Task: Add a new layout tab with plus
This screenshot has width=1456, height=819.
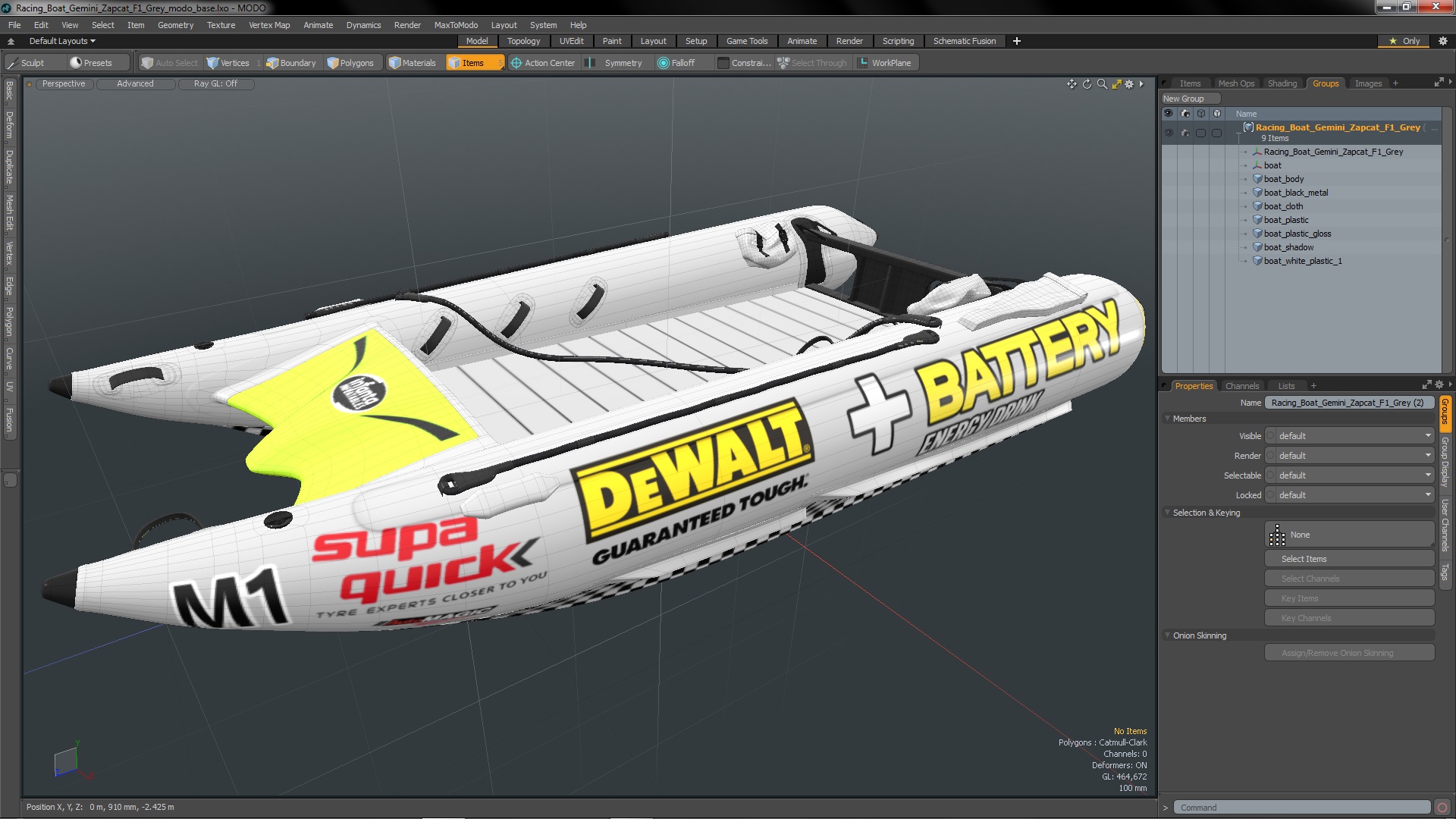Action: tap(1017, 41)
